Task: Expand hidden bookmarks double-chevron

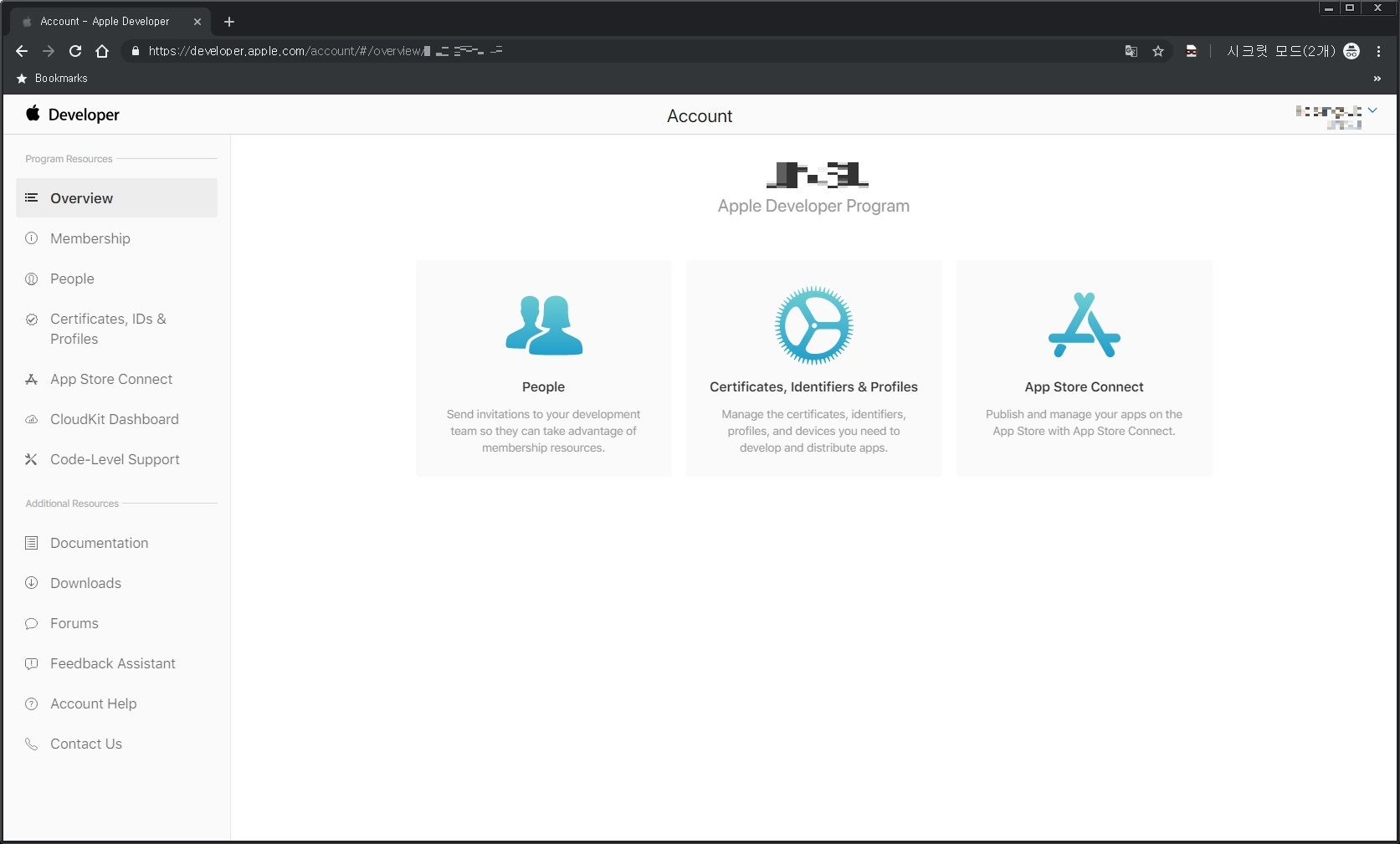Action: (1377, 79)
